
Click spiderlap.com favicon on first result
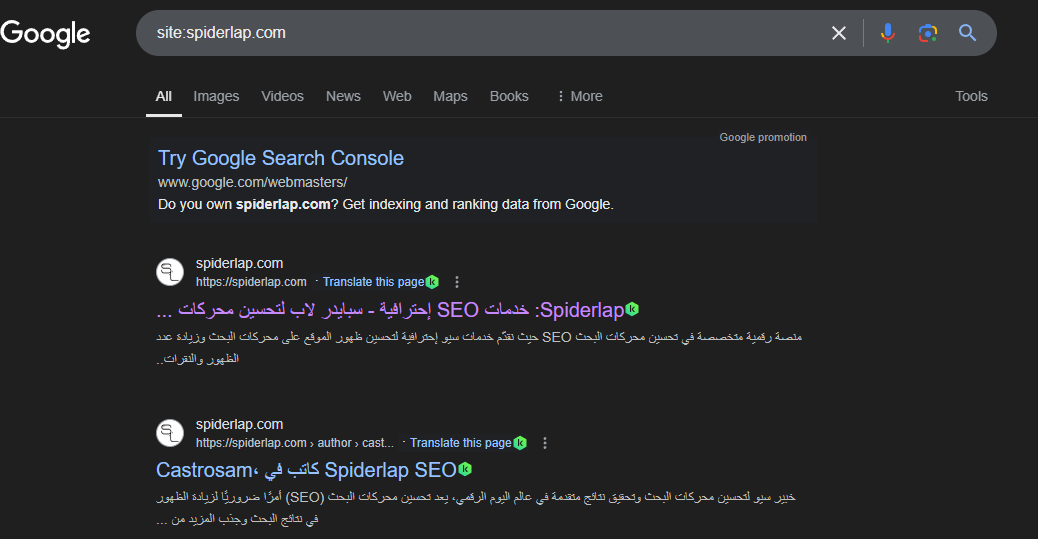(x=171, y=272)
